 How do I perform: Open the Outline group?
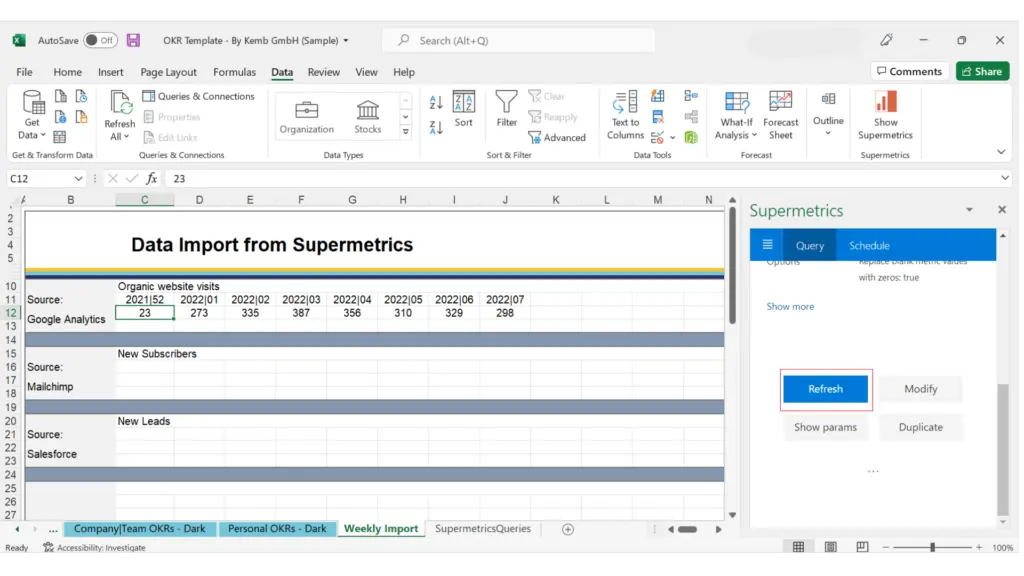click(828, 114)
